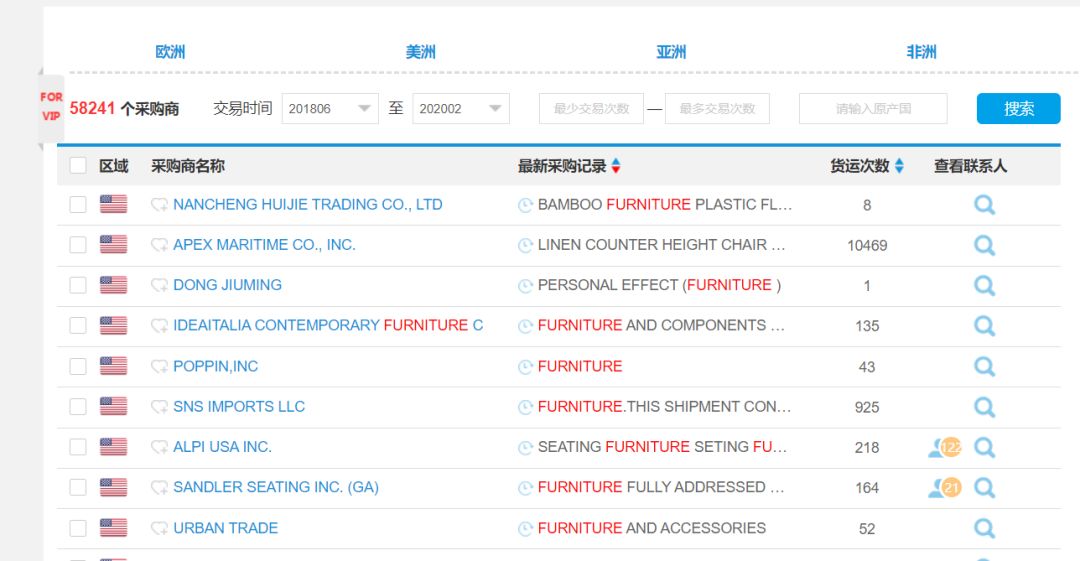1080x561 pixels.
Task: Focus the 请输入原产国 origin country field
Action: [873, 109]
